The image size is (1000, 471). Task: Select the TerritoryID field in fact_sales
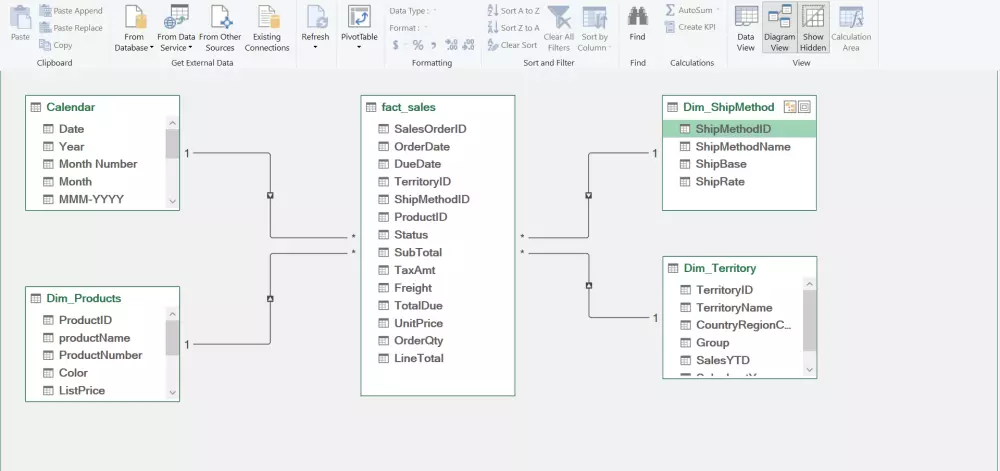pyautogui.click(x=422, y=182)
